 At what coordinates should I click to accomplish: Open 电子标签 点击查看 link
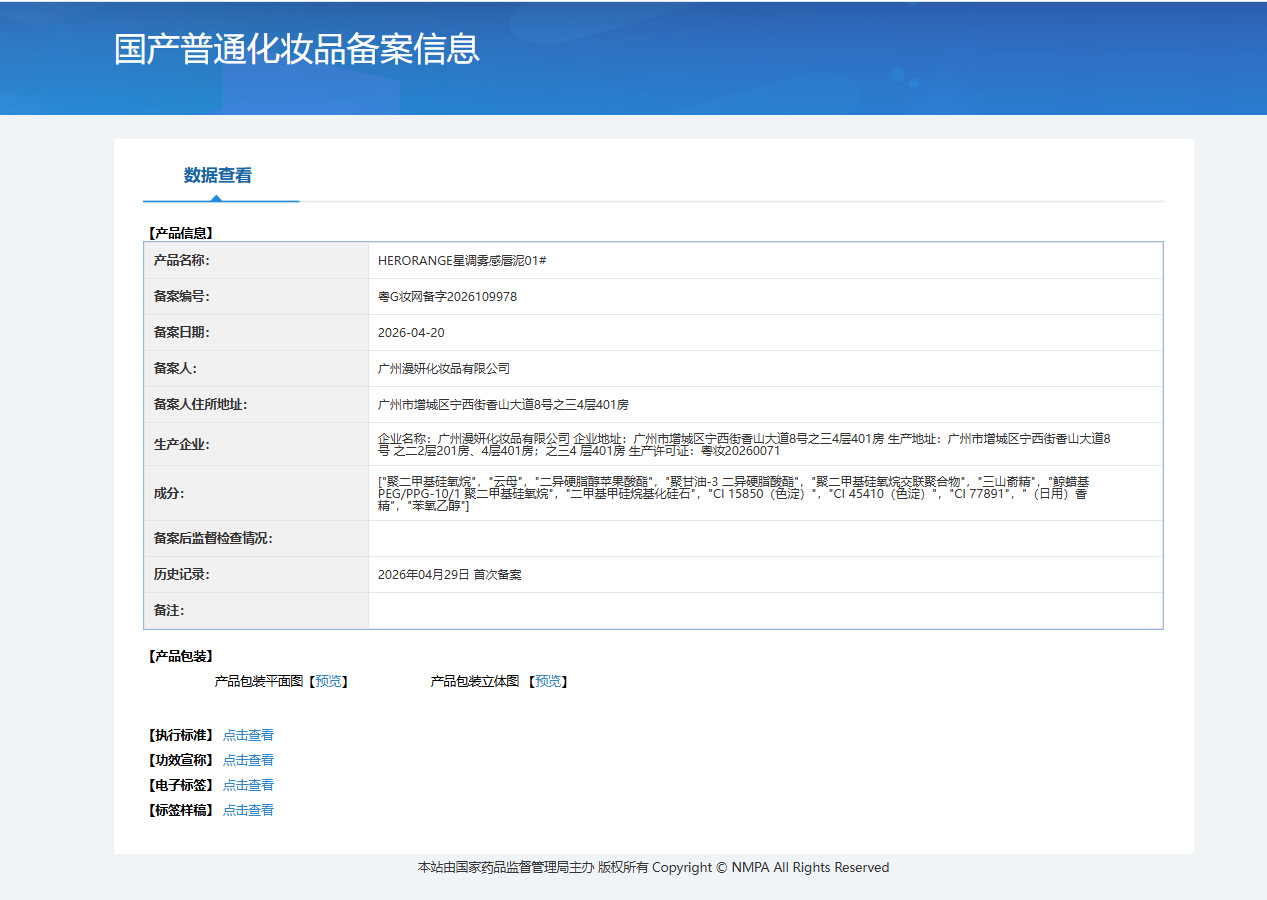coord(248,785)
